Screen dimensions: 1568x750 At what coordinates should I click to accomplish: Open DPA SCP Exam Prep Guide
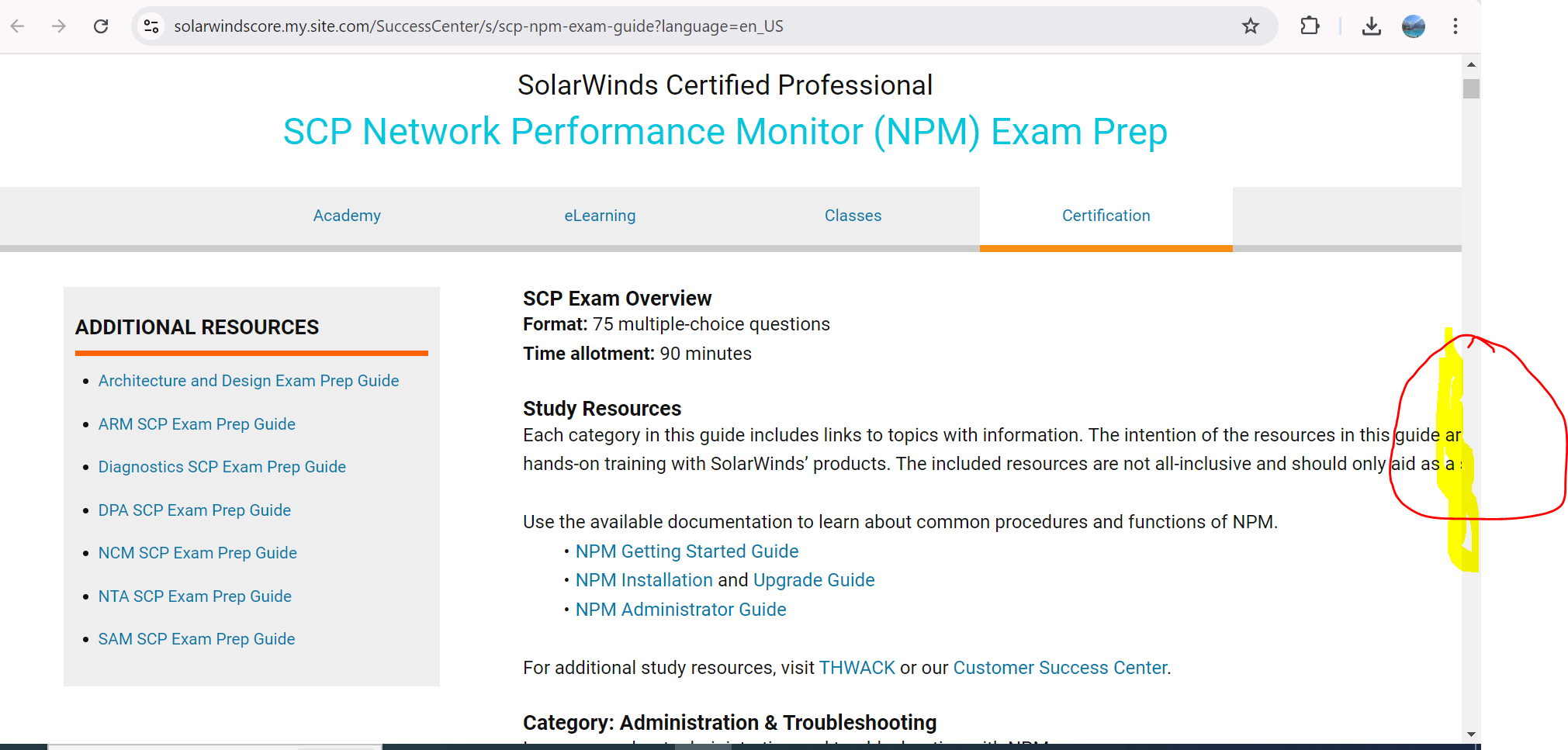pyautogui.click(x=195, y=510)
